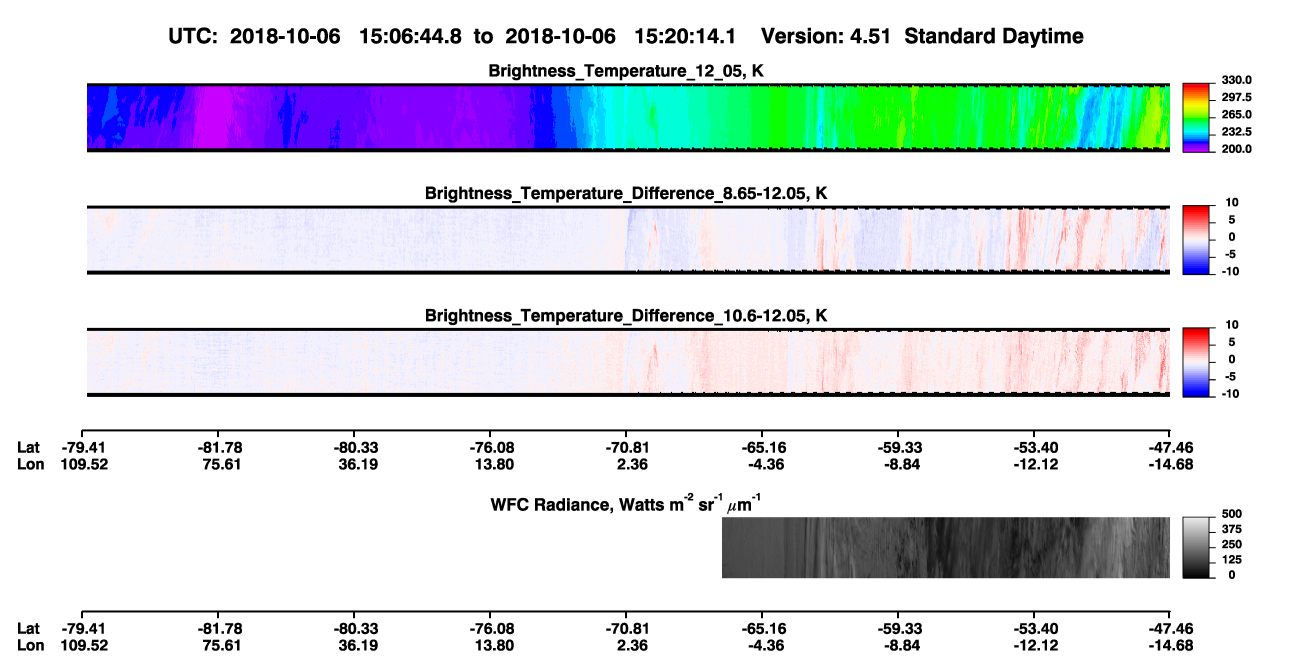
Task: Click the red-blue colorbar beside 8.65-12.05 panel
Action: 1196,239
